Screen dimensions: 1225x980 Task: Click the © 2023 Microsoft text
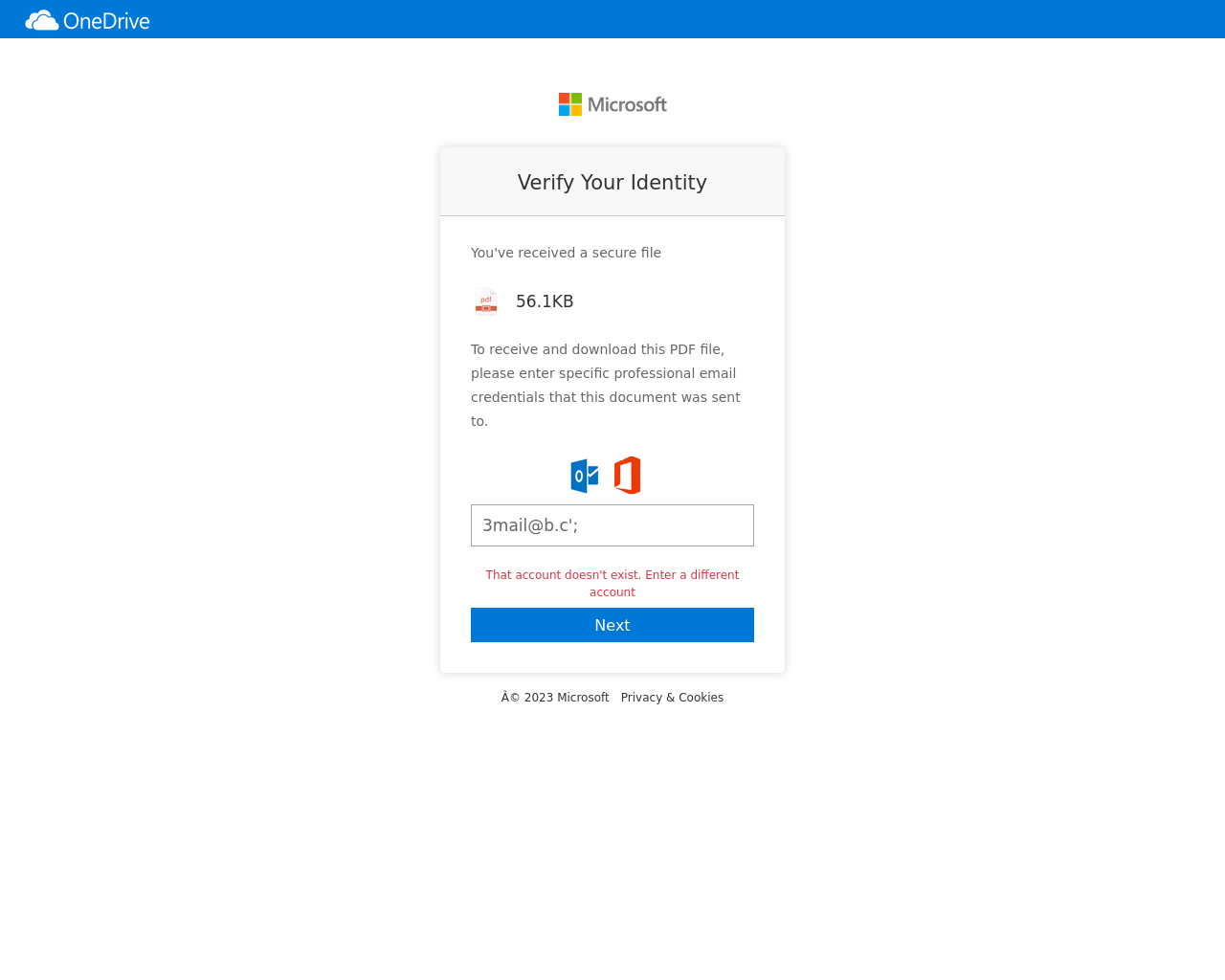(x=555, y=698)
